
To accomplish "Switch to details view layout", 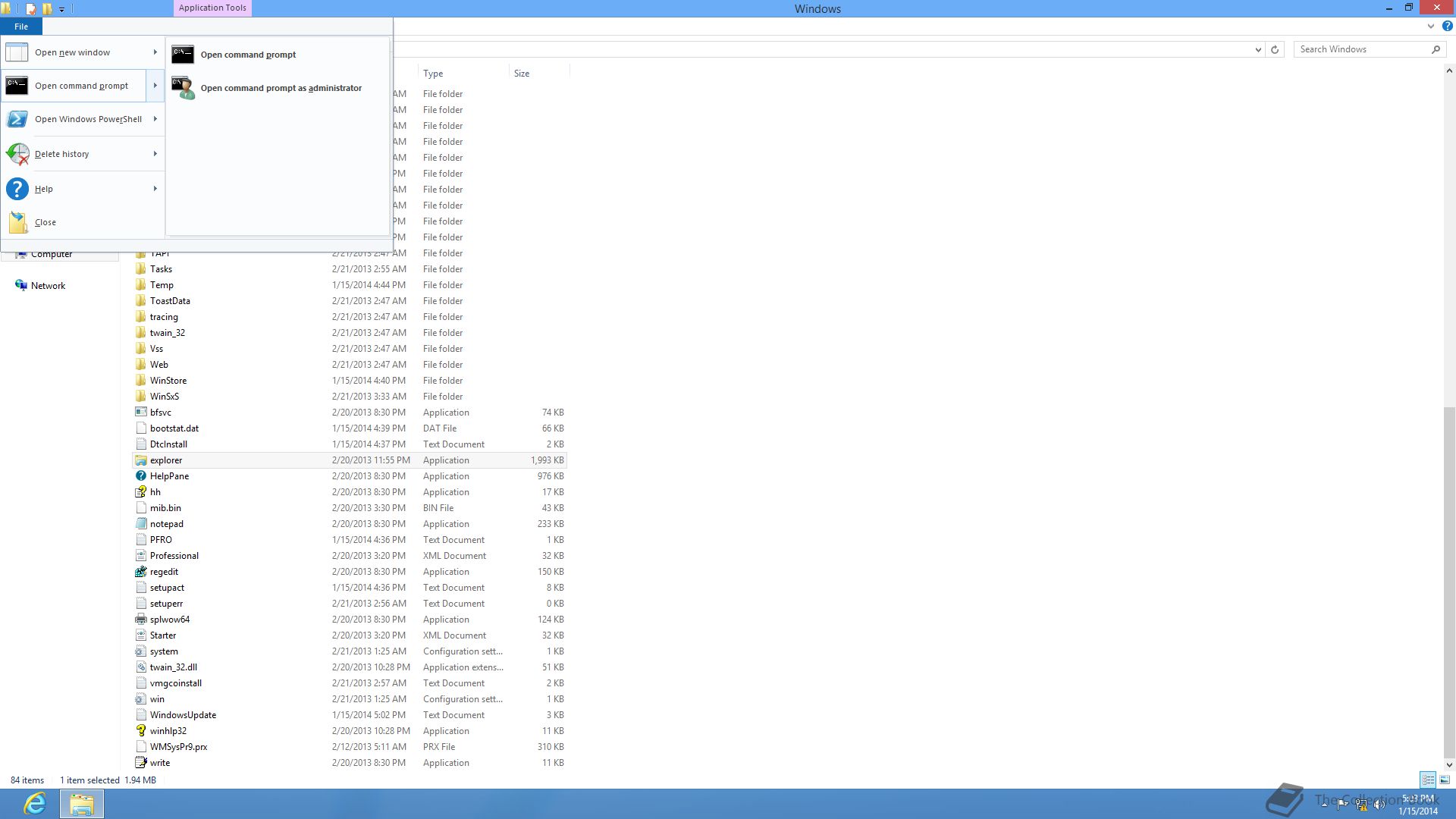I will pyautogui.click(x=1428, y=780).
